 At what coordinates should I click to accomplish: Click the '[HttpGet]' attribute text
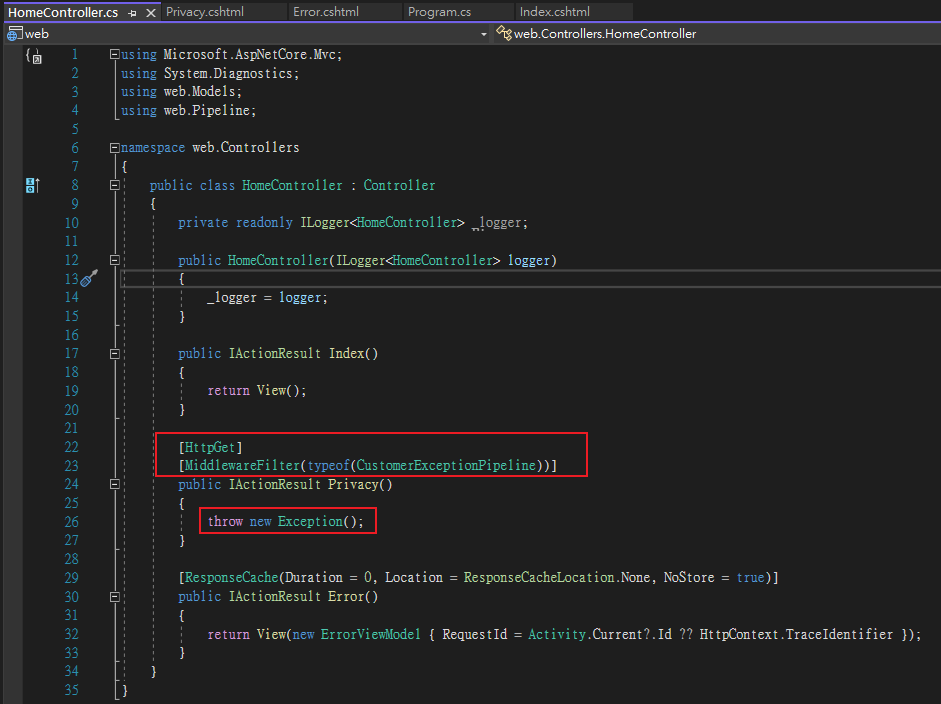[210, 447]
